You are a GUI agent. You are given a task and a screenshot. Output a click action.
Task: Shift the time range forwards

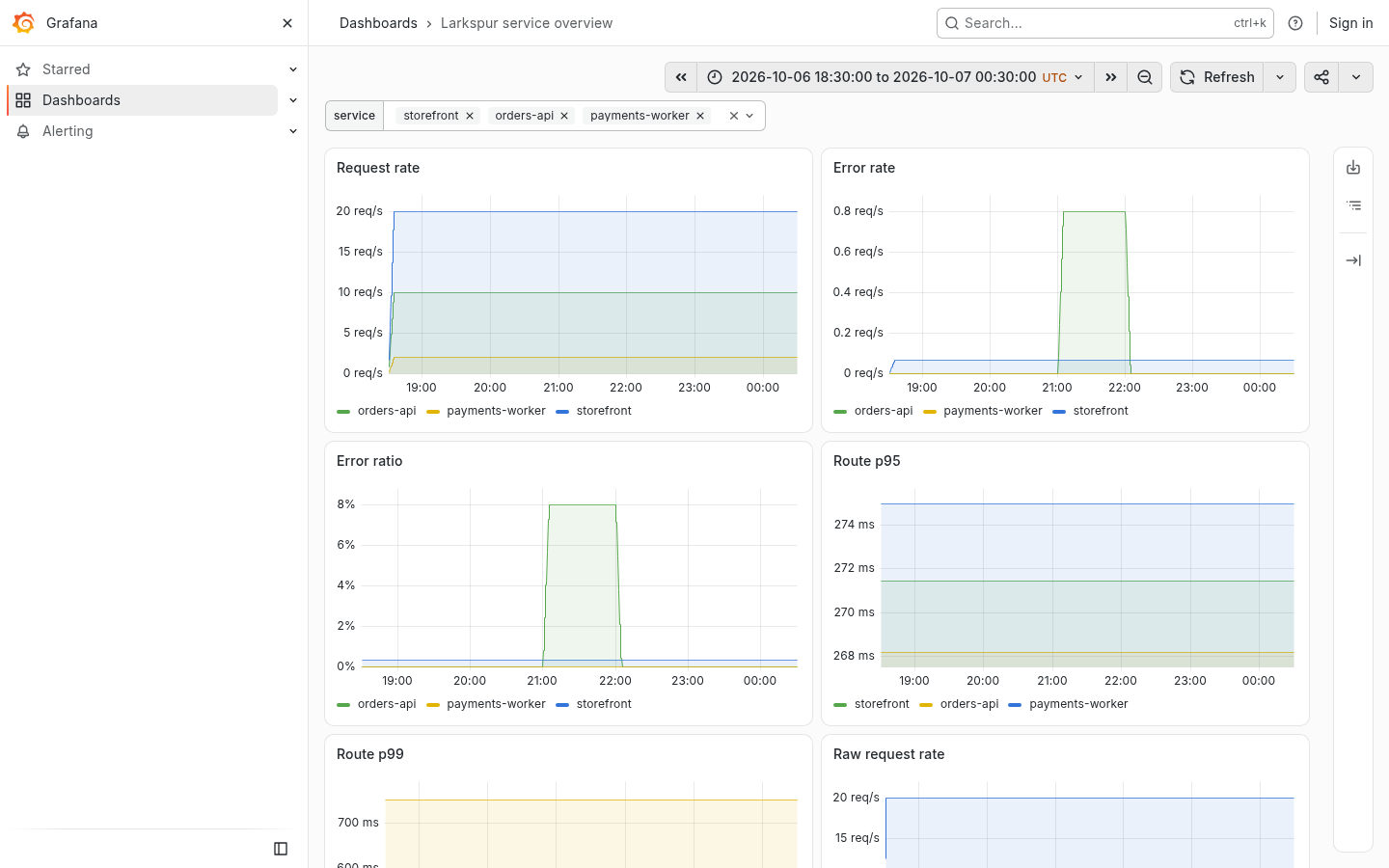pyautogui.click(x=1110, y=77)
